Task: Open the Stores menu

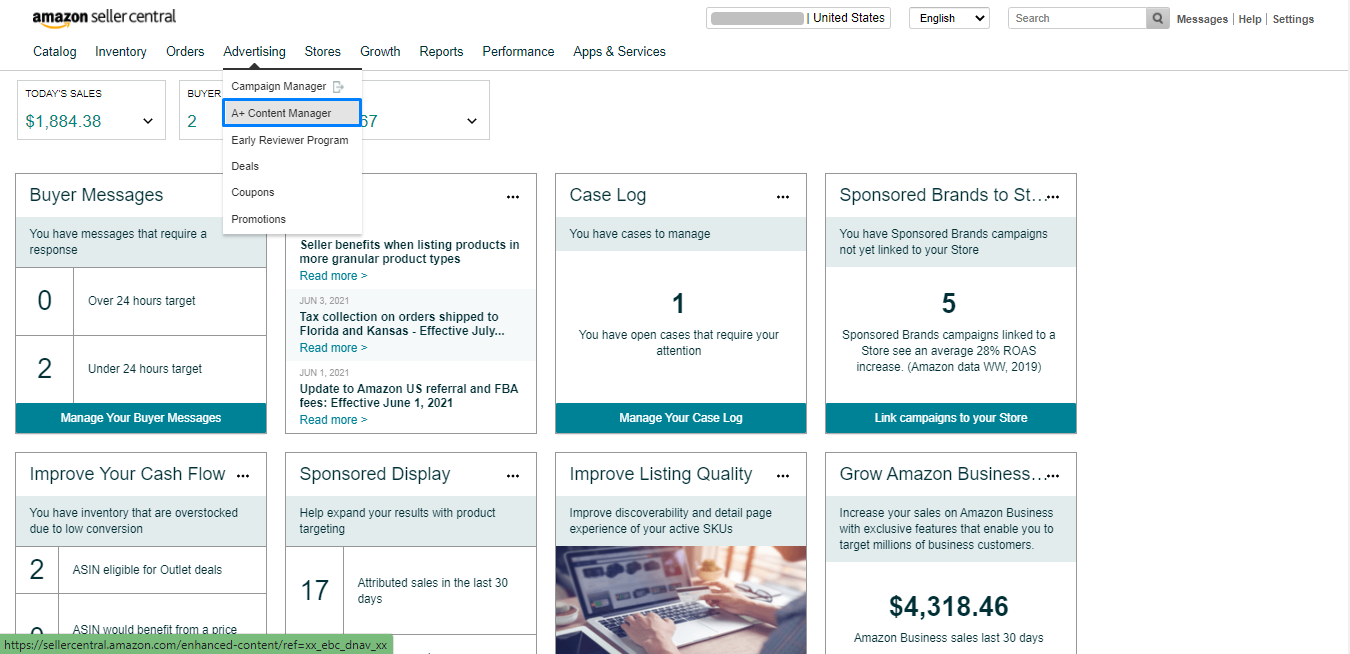Action: coord(323,51)
